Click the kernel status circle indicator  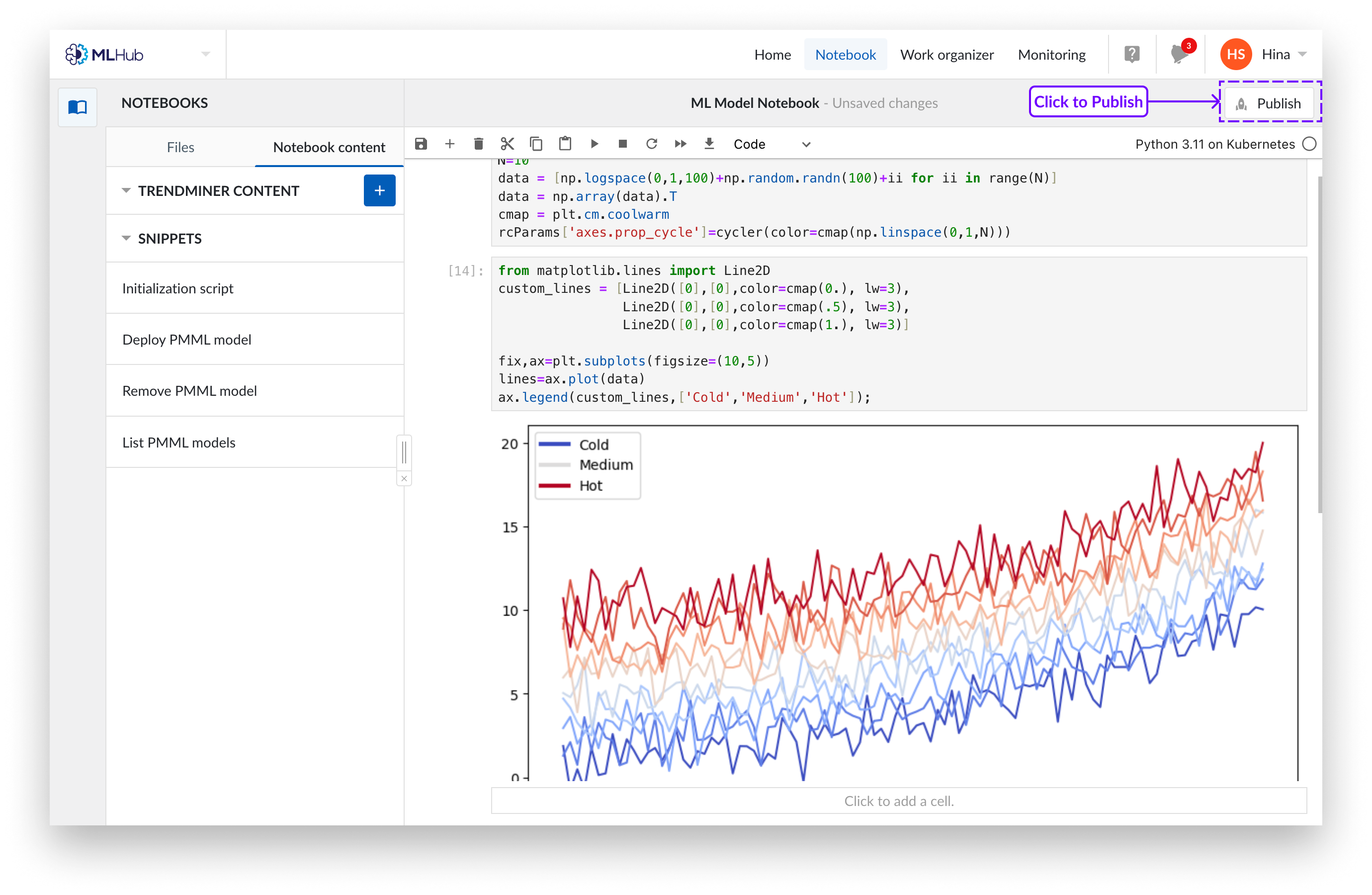click(1309, 144)
